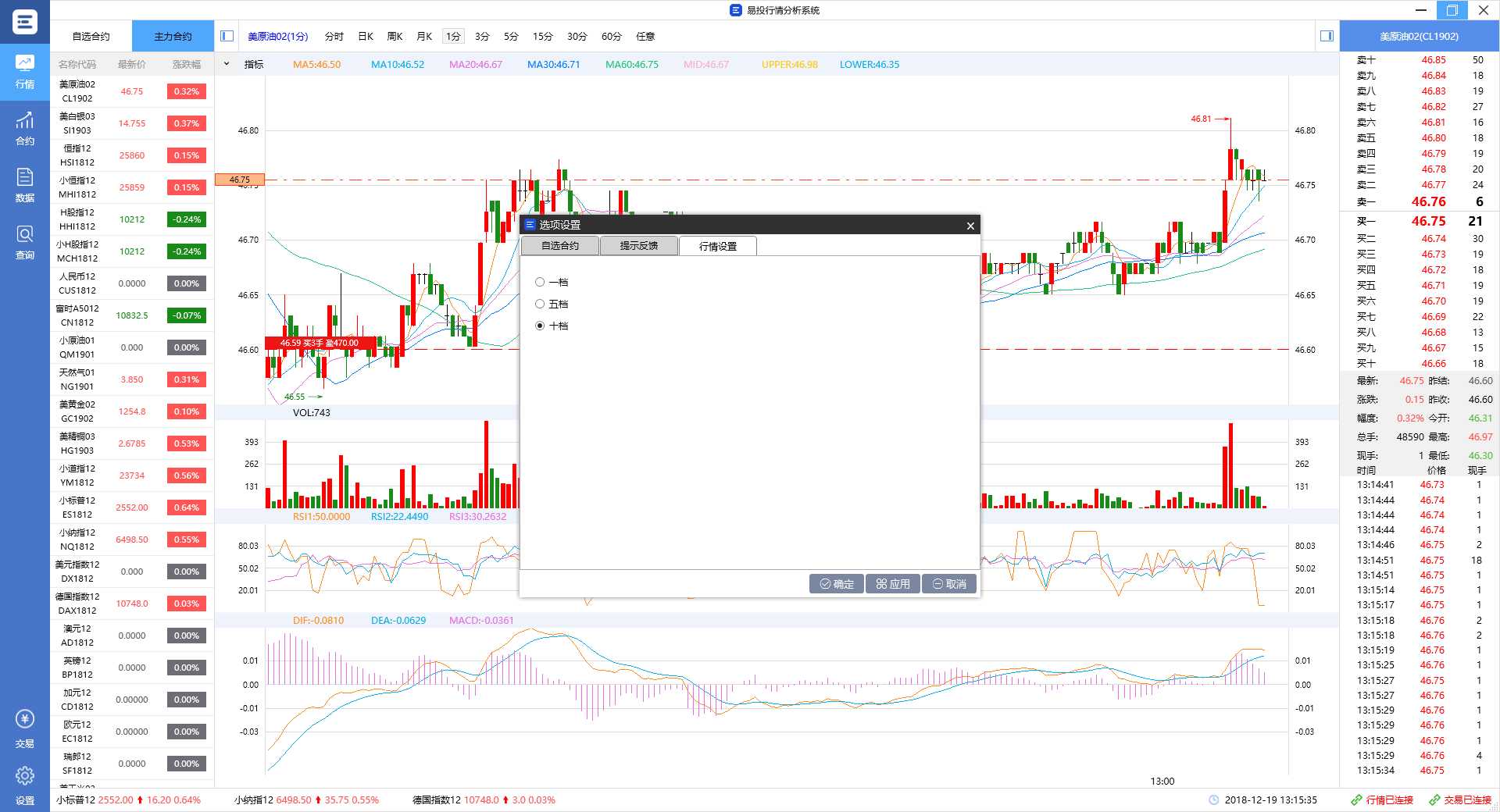
Task: Select the 美原油02 CL1902 contract row
Action: 132,91
